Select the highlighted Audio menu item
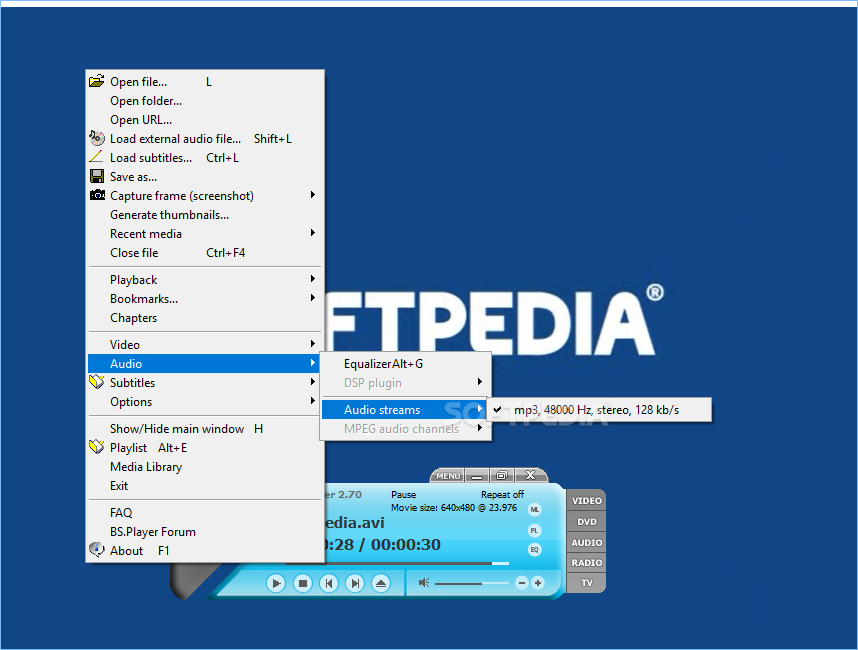This screenshot has height=650, width=858. pyautogui.click(x=205, y=363)
